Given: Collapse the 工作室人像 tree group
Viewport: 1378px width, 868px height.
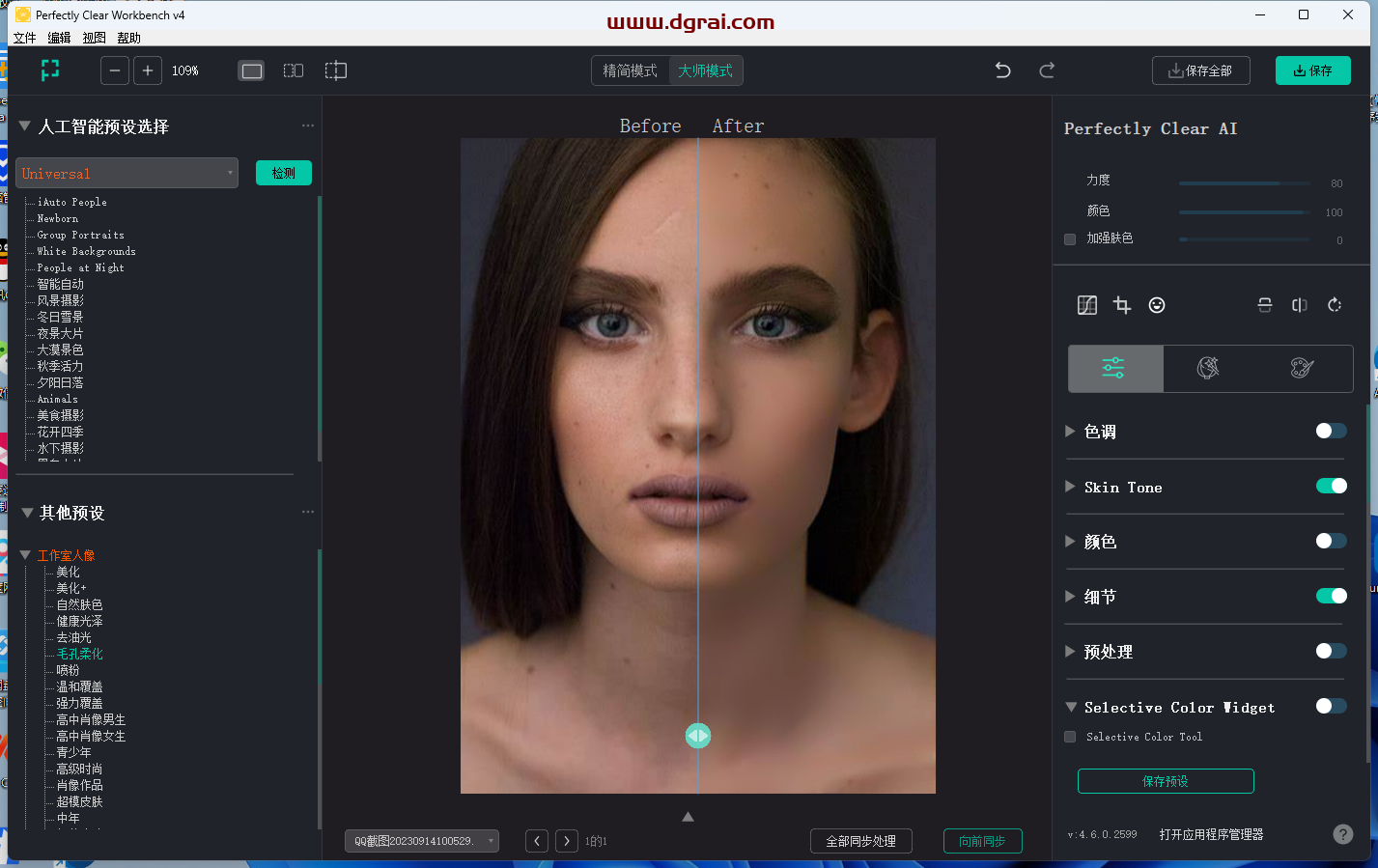Looking at the screenshot, I should [x=26, y=555].
